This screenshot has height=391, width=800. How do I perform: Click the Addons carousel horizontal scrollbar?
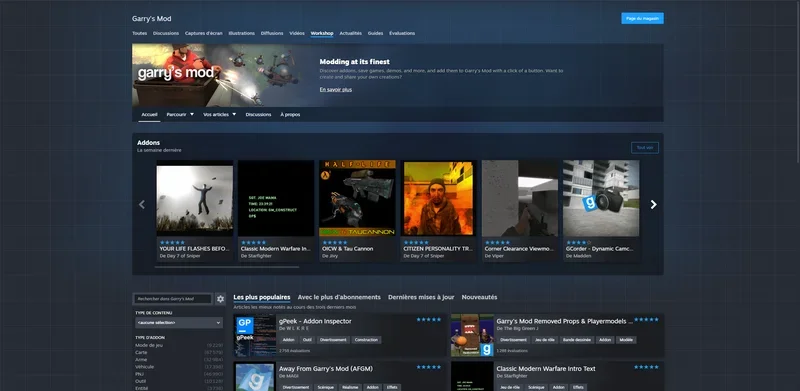(x=227, y=267)
